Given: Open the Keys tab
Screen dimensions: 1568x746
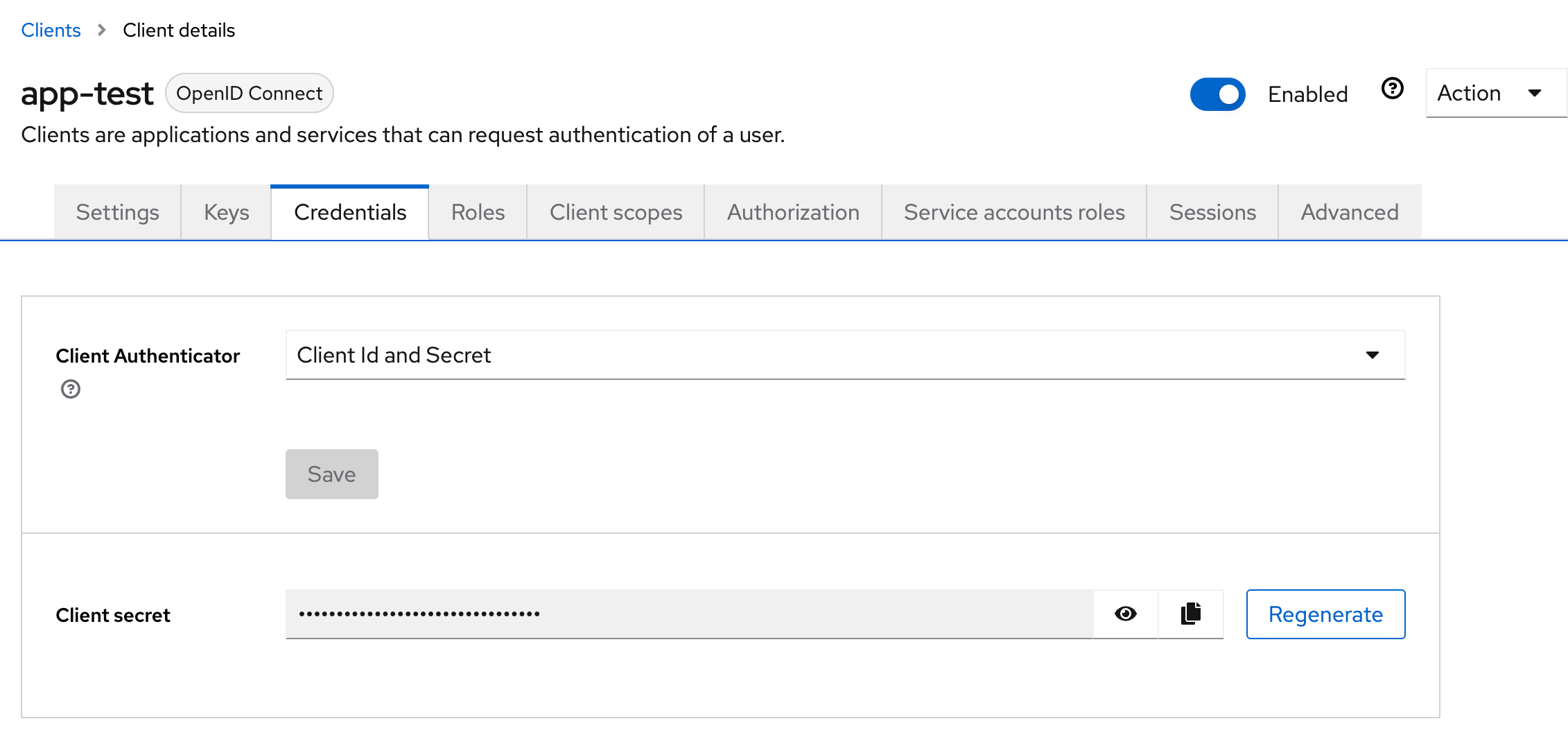Looking at the screenshot, I should (x=225, y=212).
